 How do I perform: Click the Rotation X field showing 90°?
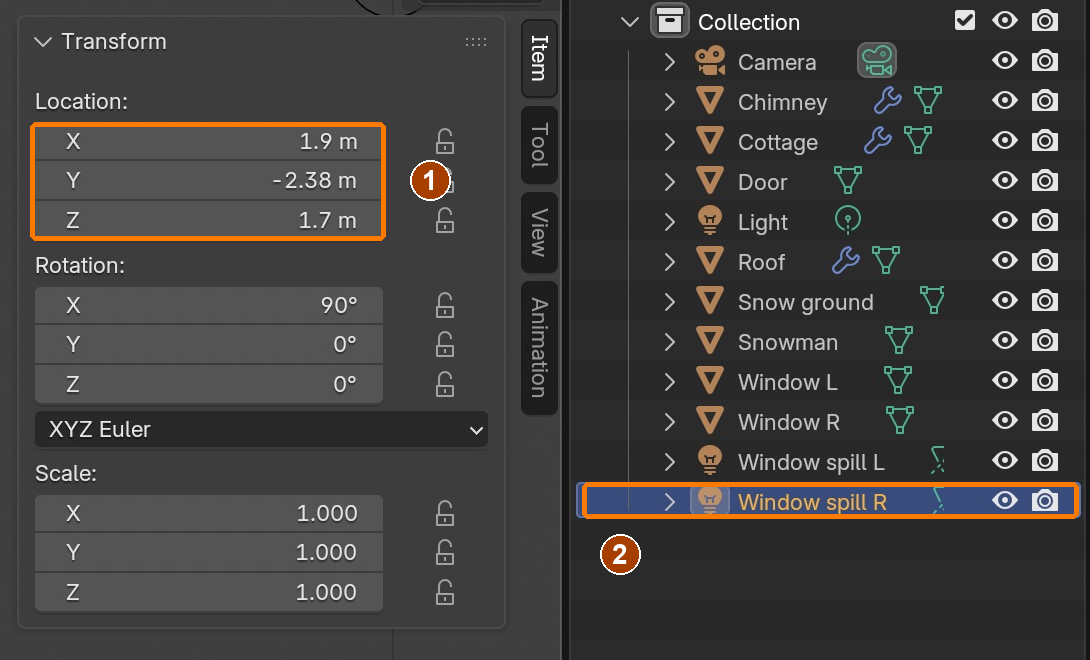[x=209, y=305]
